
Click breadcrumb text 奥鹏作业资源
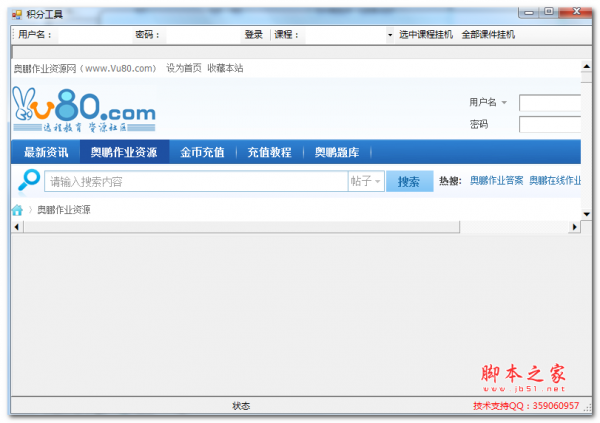pos(64,210)
